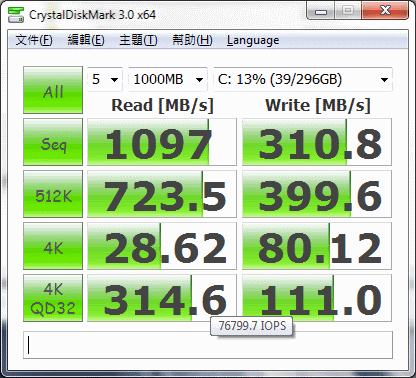This screenshot has width=416, height=378.
Task: Click the Seq write result 310.8
Action: [x=317, y=142]
